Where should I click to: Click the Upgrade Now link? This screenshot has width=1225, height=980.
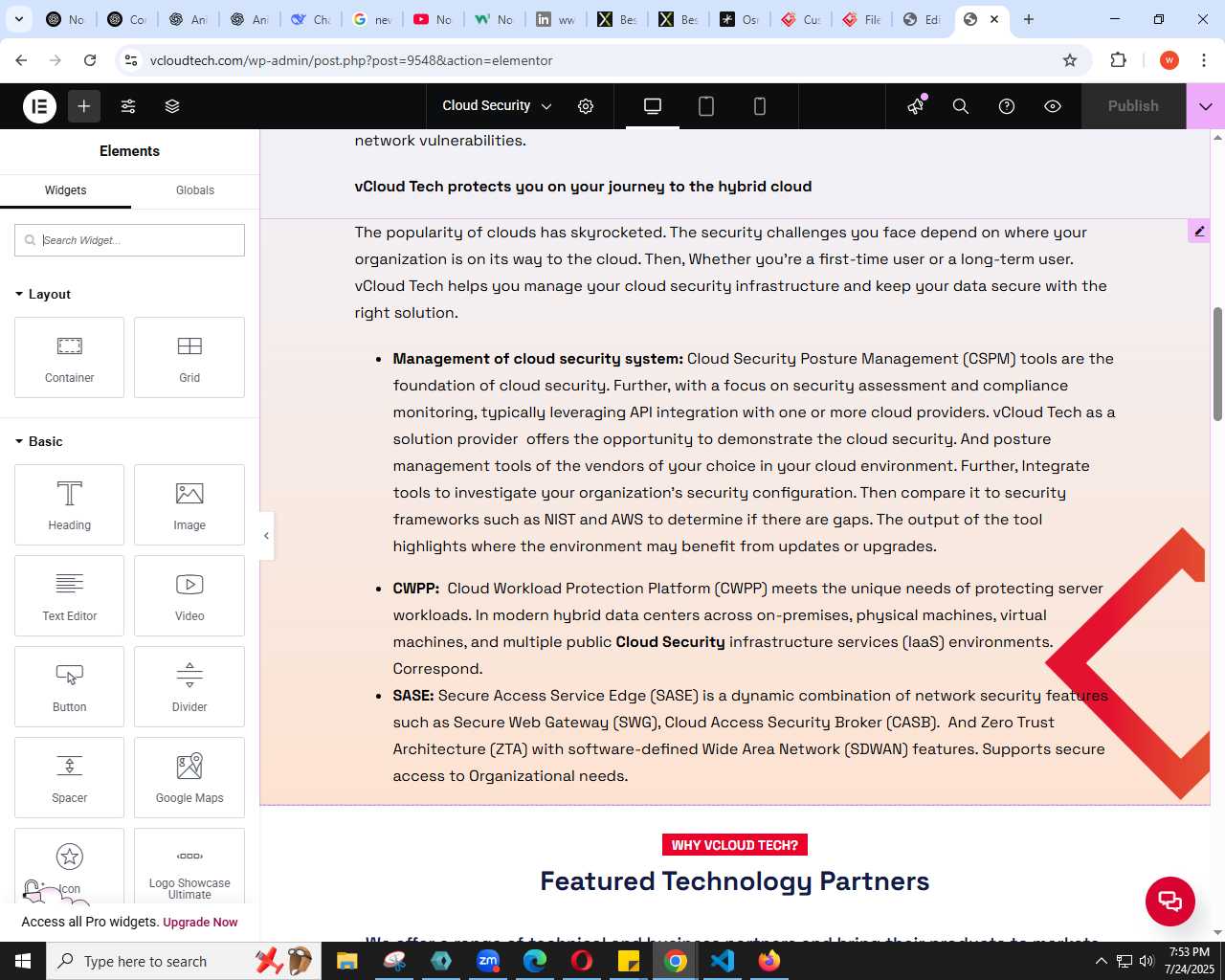click(x=200, y=923)
